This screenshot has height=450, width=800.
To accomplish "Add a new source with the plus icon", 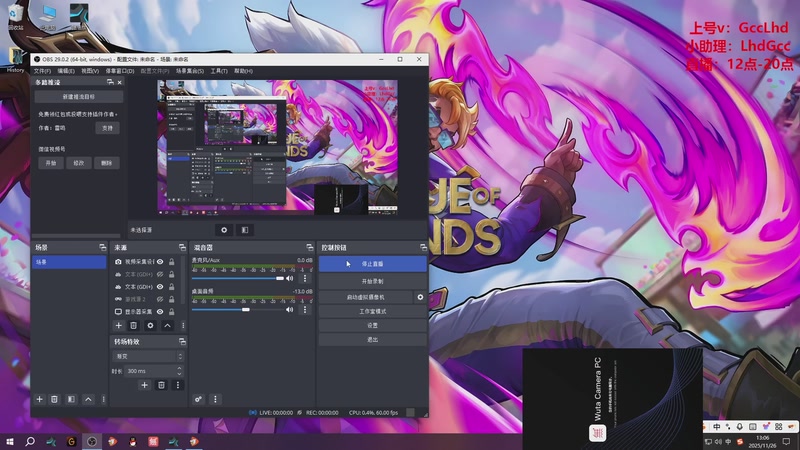I will coord(118,325).
